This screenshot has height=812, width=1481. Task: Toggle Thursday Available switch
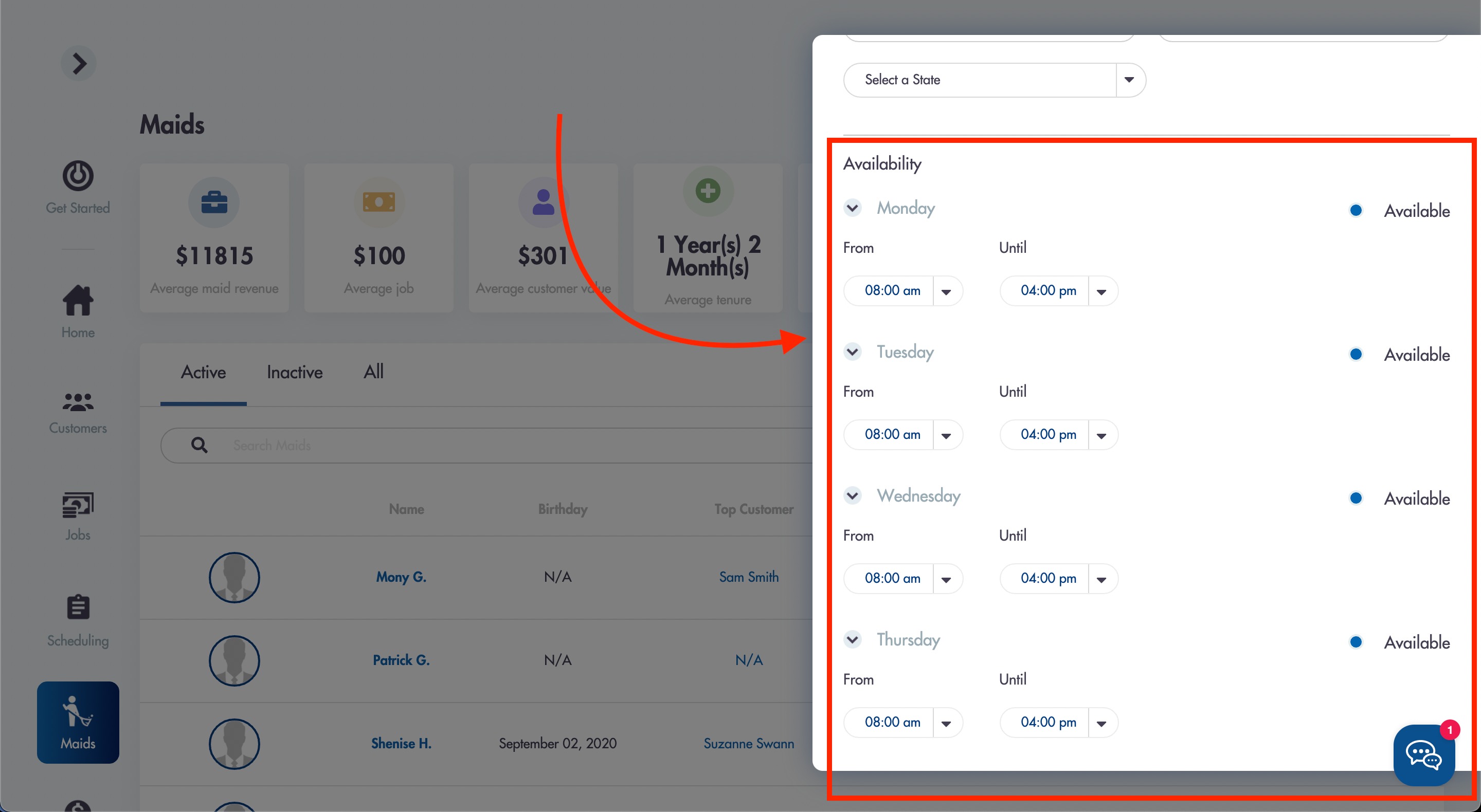point(1356,642)
